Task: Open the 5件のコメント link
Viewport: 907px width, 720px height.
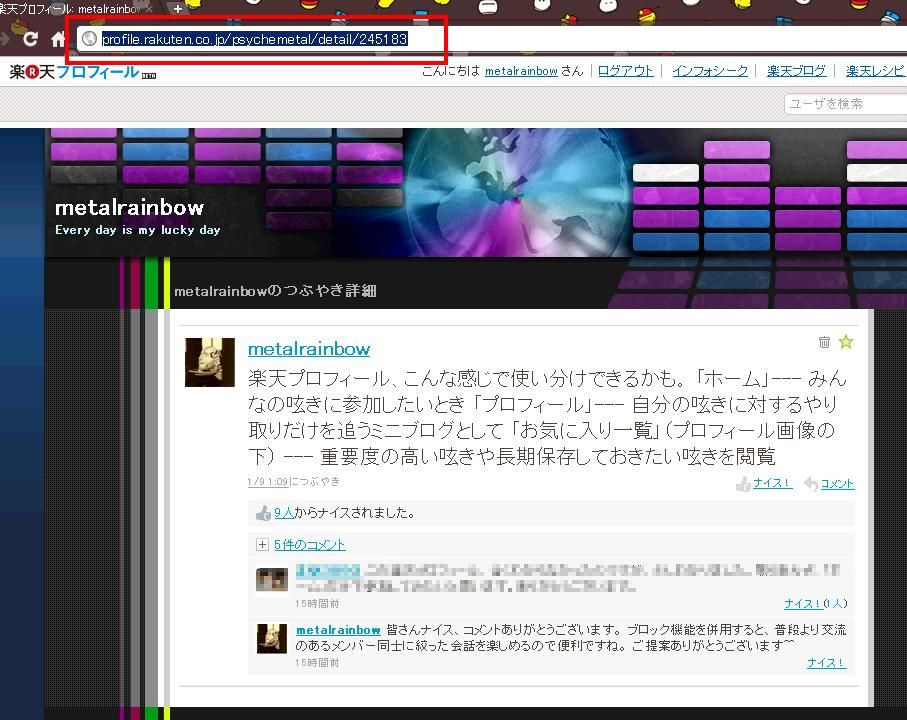Action: pos(309,545)
